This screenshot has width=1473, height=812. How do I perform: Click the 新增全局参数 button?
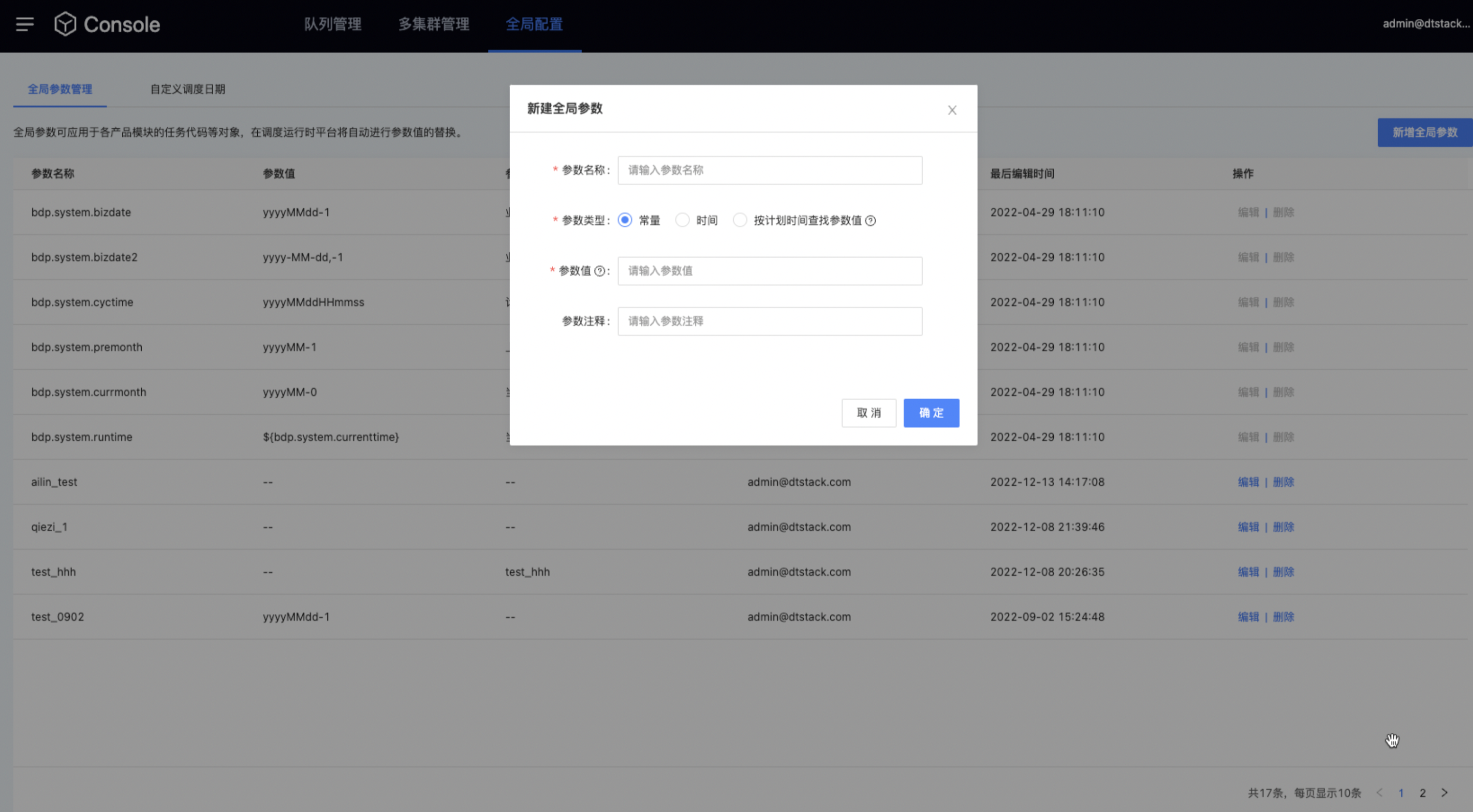click(x=1425, y=132)
